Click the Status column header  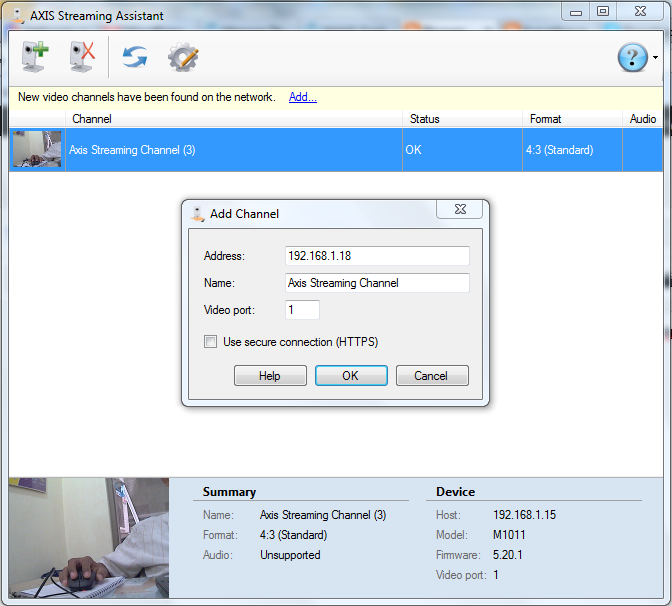click(x=462, y=119)
